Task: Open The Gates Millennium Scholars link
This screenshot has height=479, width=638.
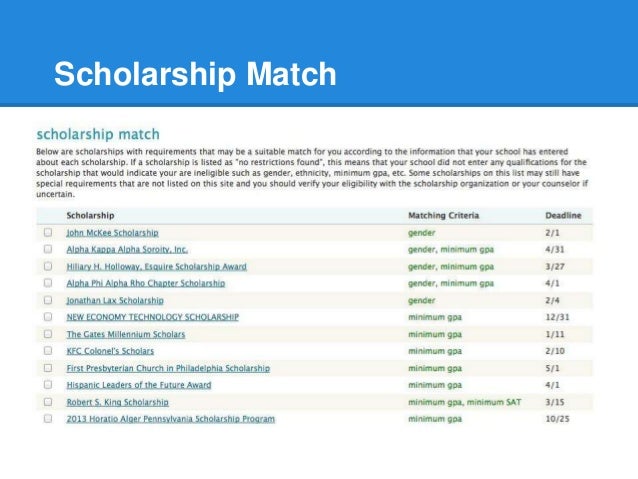Action: 126,335
